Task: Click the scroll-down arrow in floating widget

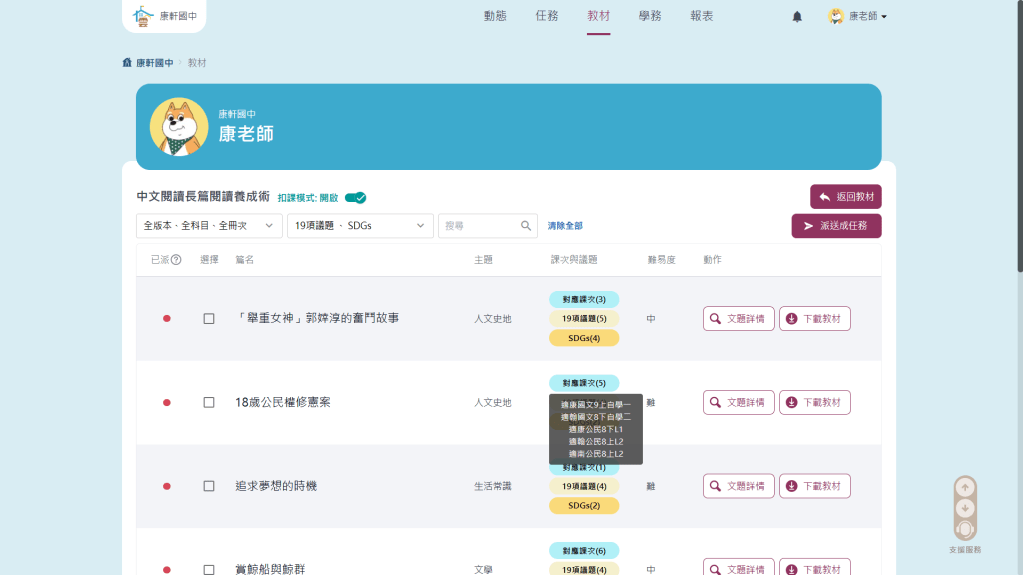Action: point(965,508)
